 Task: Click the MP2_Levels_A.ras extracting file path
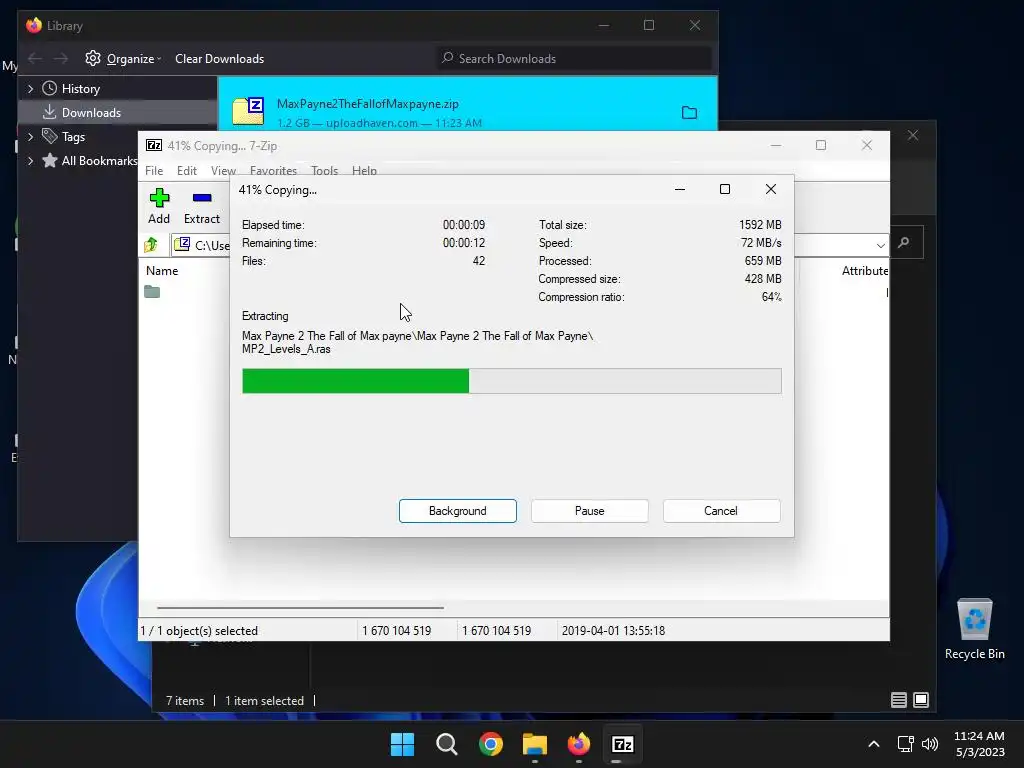point(286,349)
